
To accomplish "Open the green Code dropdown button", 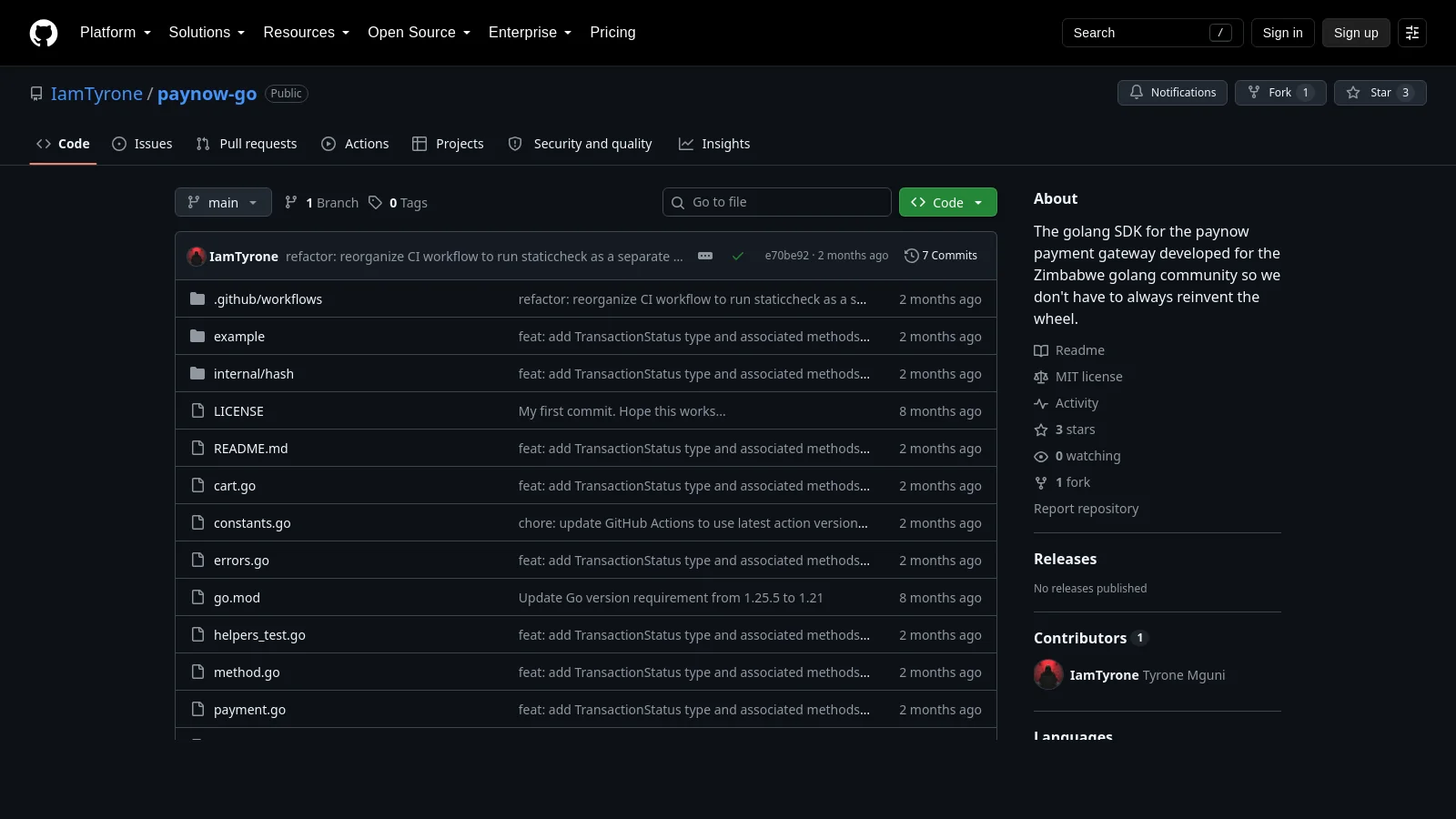I will tap(947, 202).
